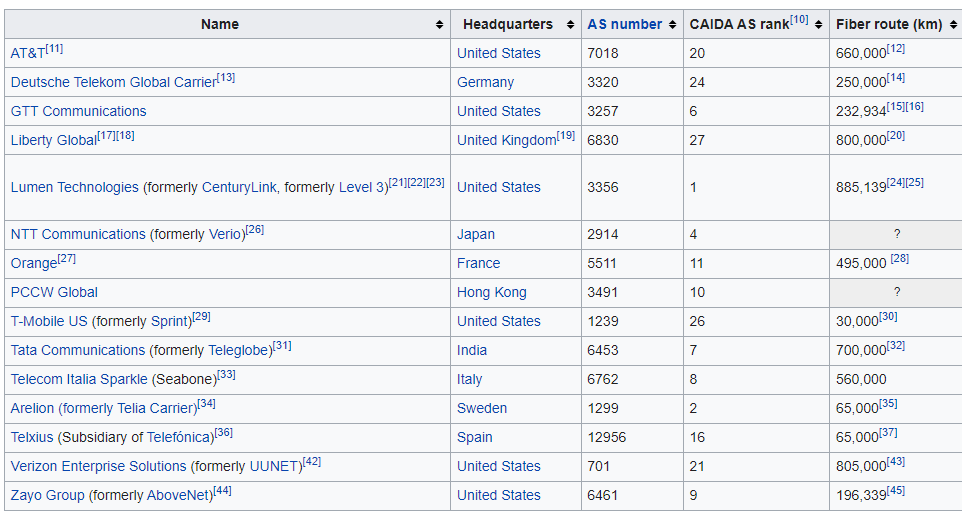Click Sweden in the Arelion row
Image resolution: width=962 pixels, height=514 pixels.
[x=482, y=408]
